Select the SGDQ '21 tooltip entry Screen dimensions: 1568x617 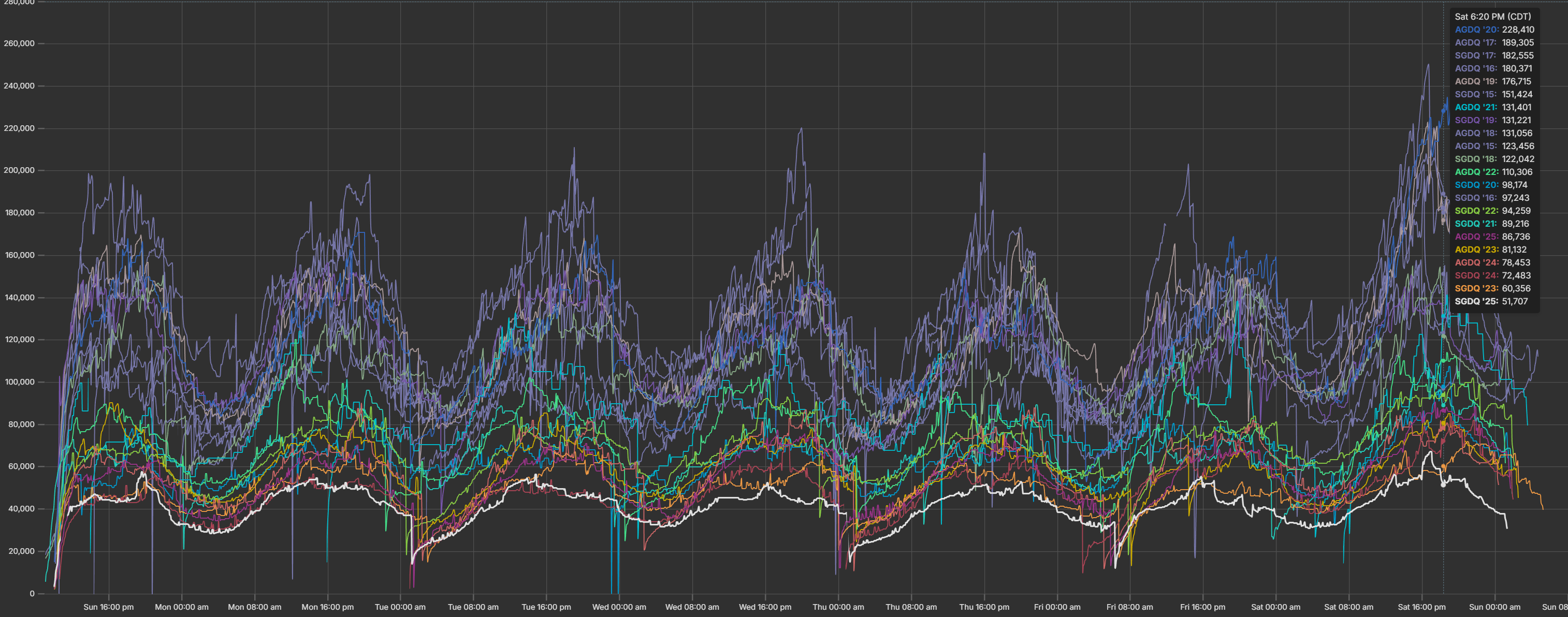click(x=1492, y=224)
